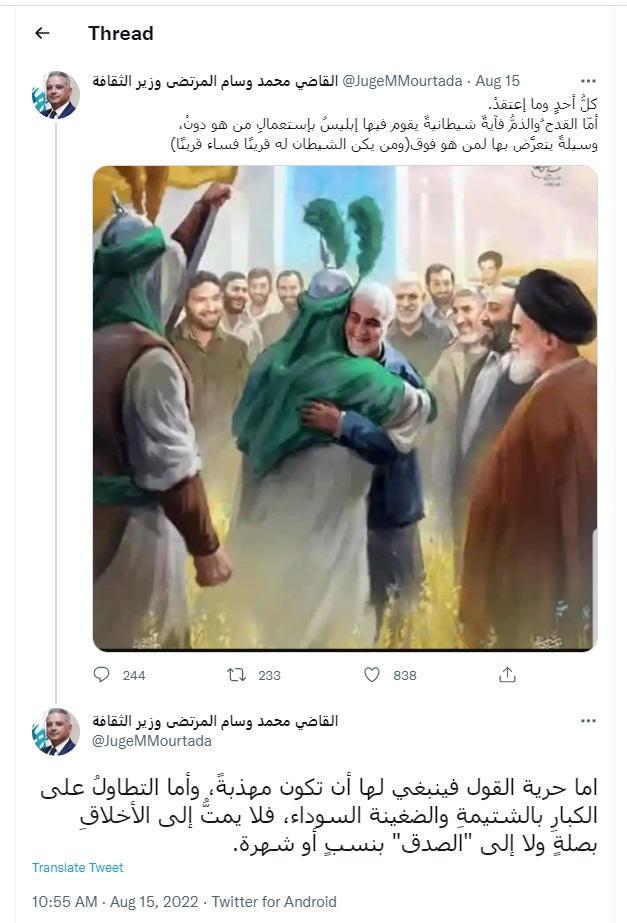Image resolution: width=627 pixels, height=923 pixels.
Task: Click the second tweet's profile avatar
Action: 55,732
